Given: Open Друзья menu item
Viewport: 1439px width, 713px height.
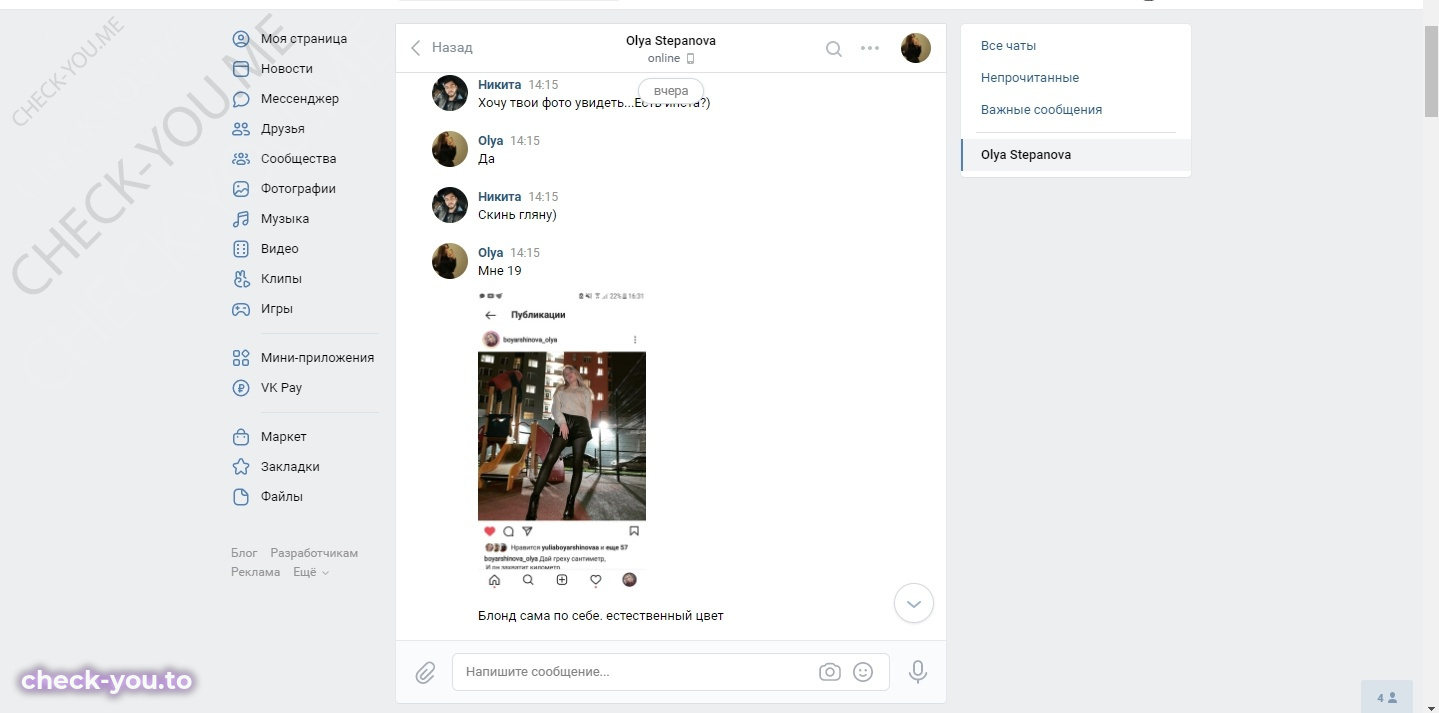Looking at the screenshot, I should 283,129.
